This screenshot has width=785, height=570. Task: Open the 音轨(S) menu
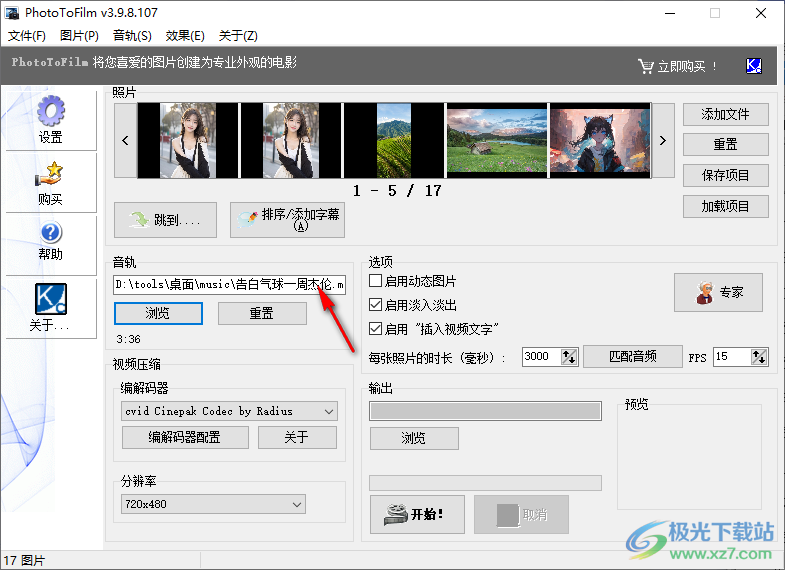132,36
